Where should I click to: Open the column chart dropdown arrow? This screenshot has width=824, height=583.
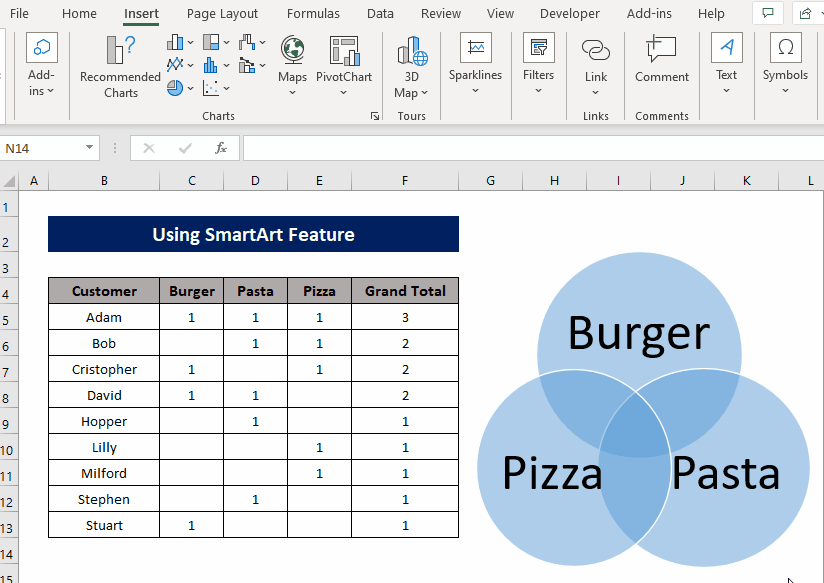(190, 43)
